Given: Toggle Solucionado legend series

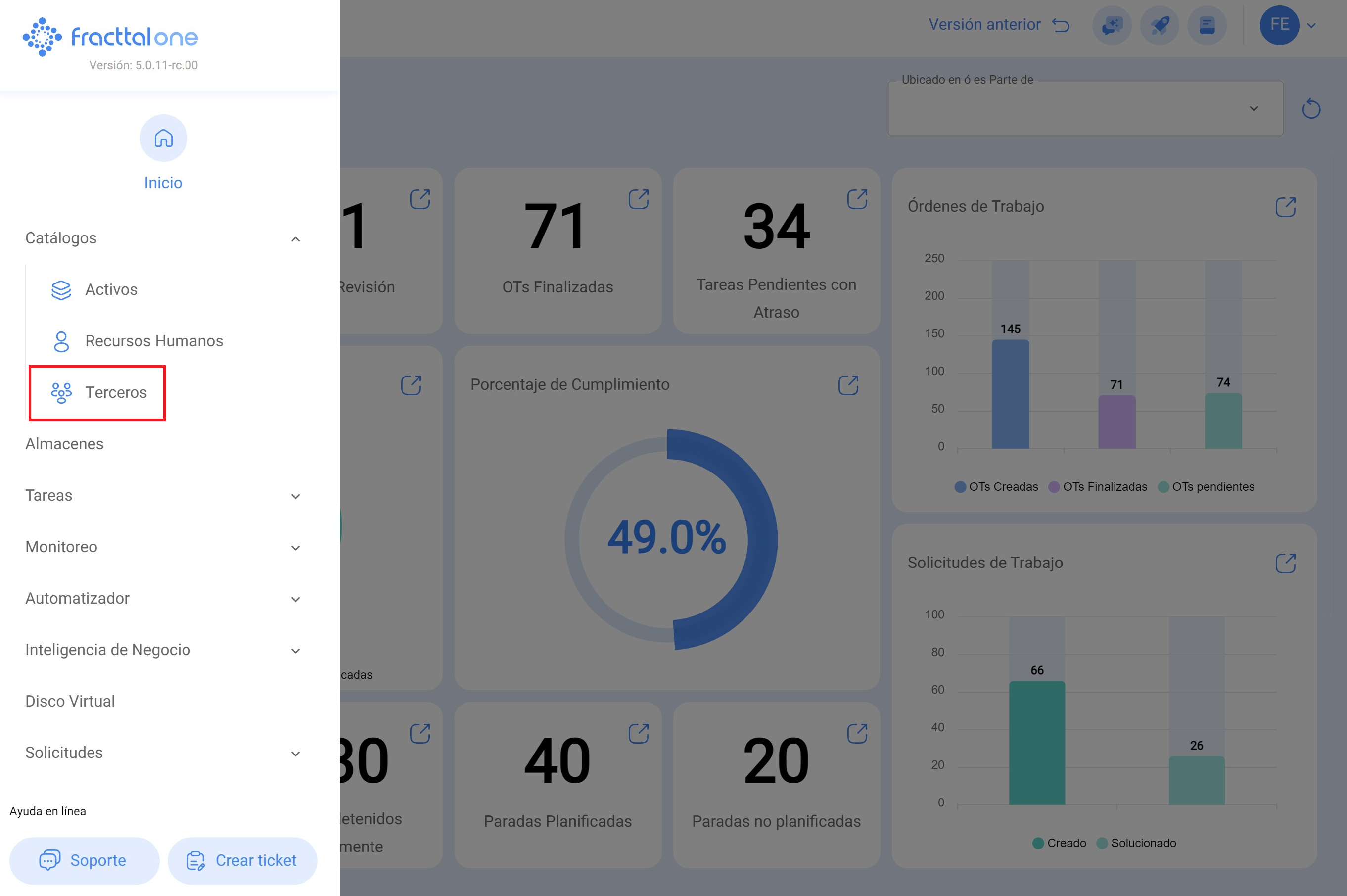Looking at the screenshot, I should point(1136,843).
